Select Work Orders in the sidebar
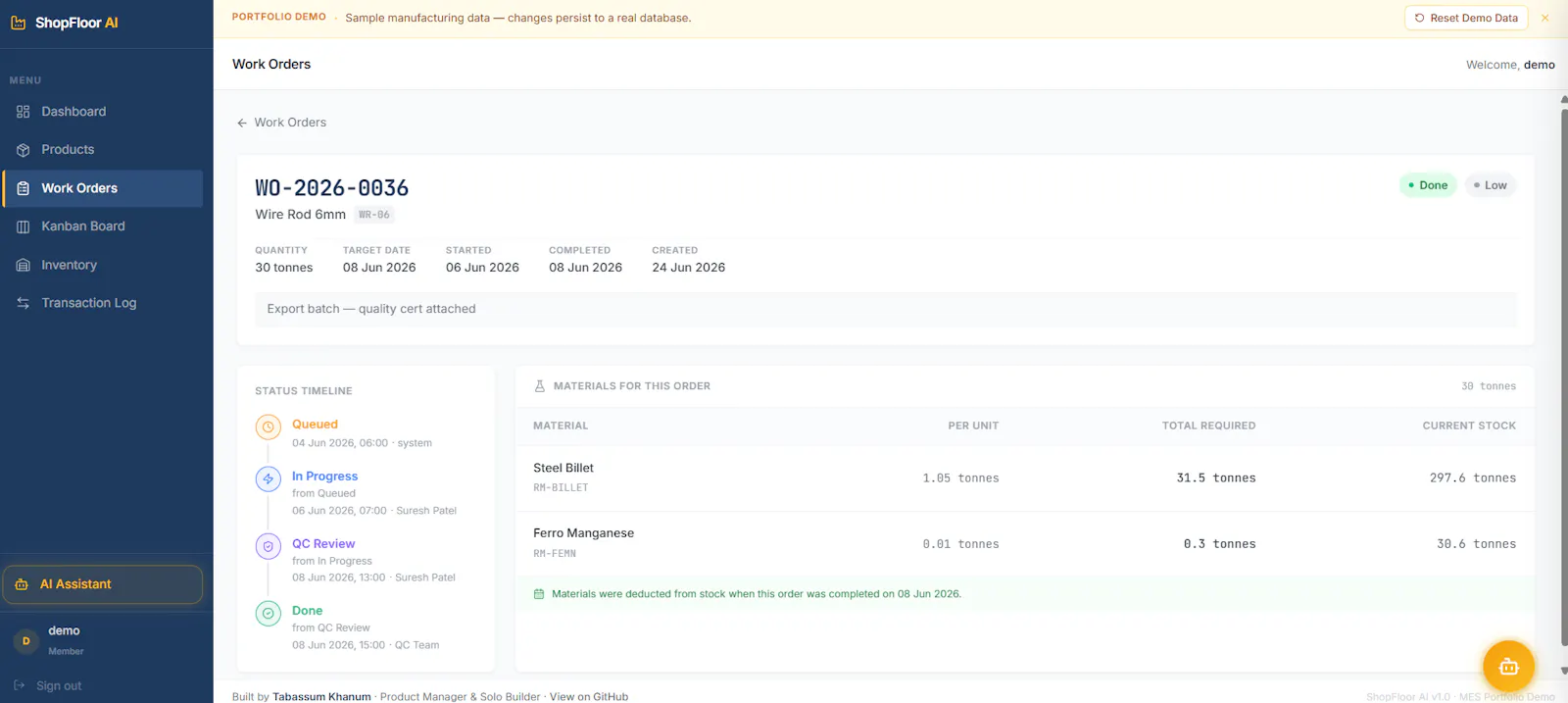The width and height of the screenshot is (1568, 703). point(103,188)
